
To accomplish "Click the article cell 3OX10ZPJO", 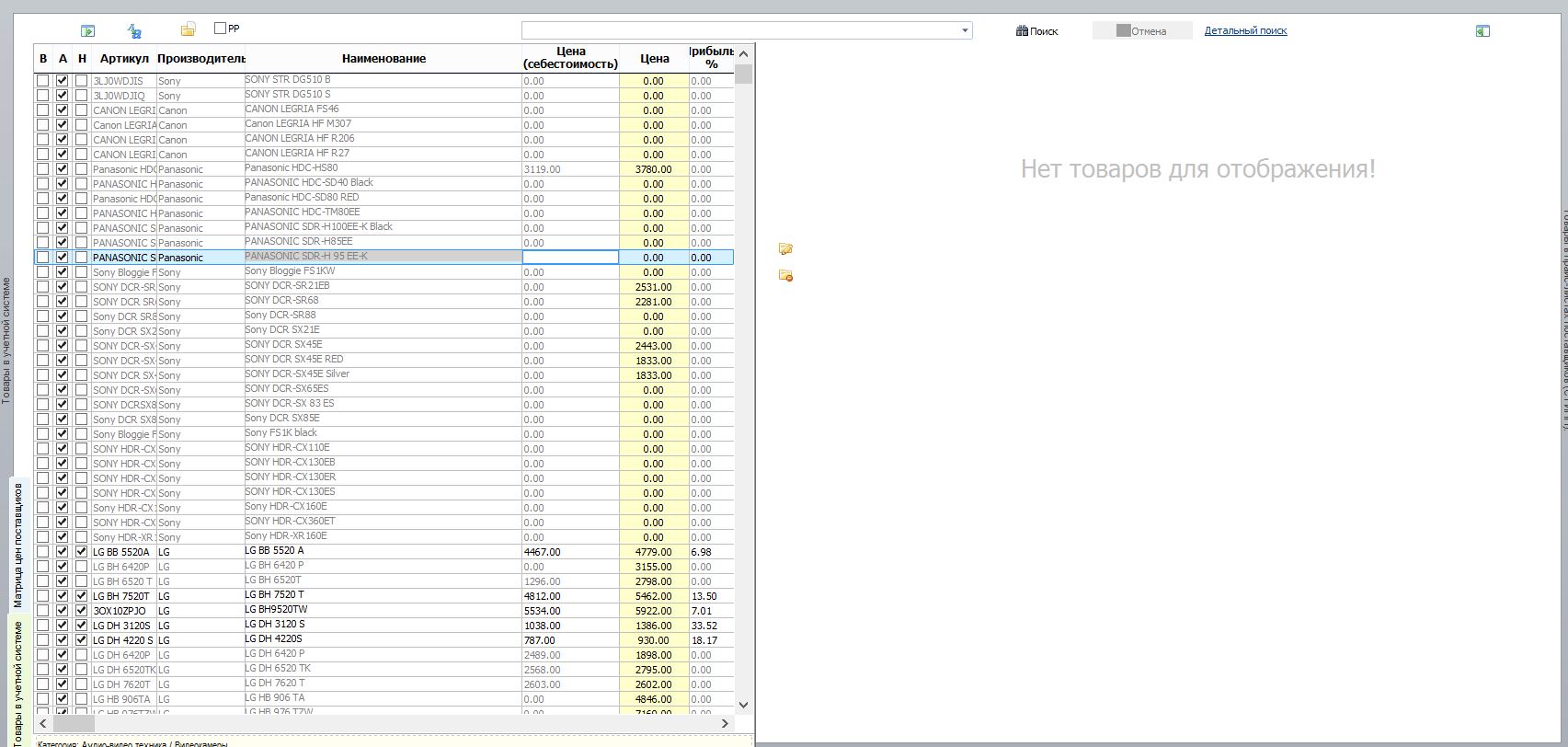I will click(x=124, y=611).
